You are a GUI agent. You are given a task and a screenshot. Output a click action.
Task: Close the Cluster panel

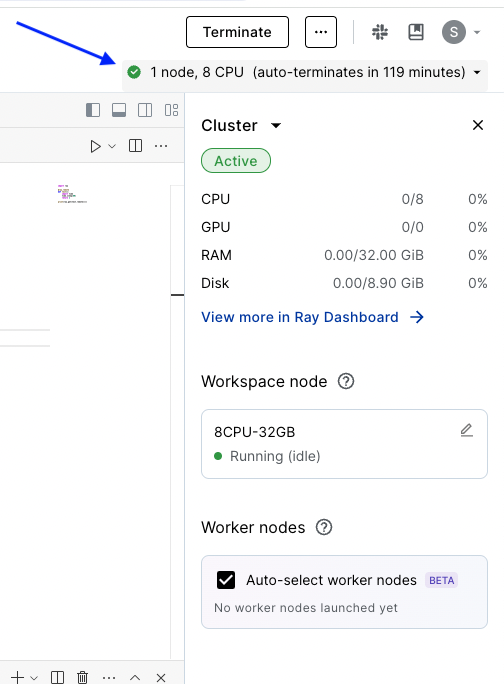click(478, 125)
